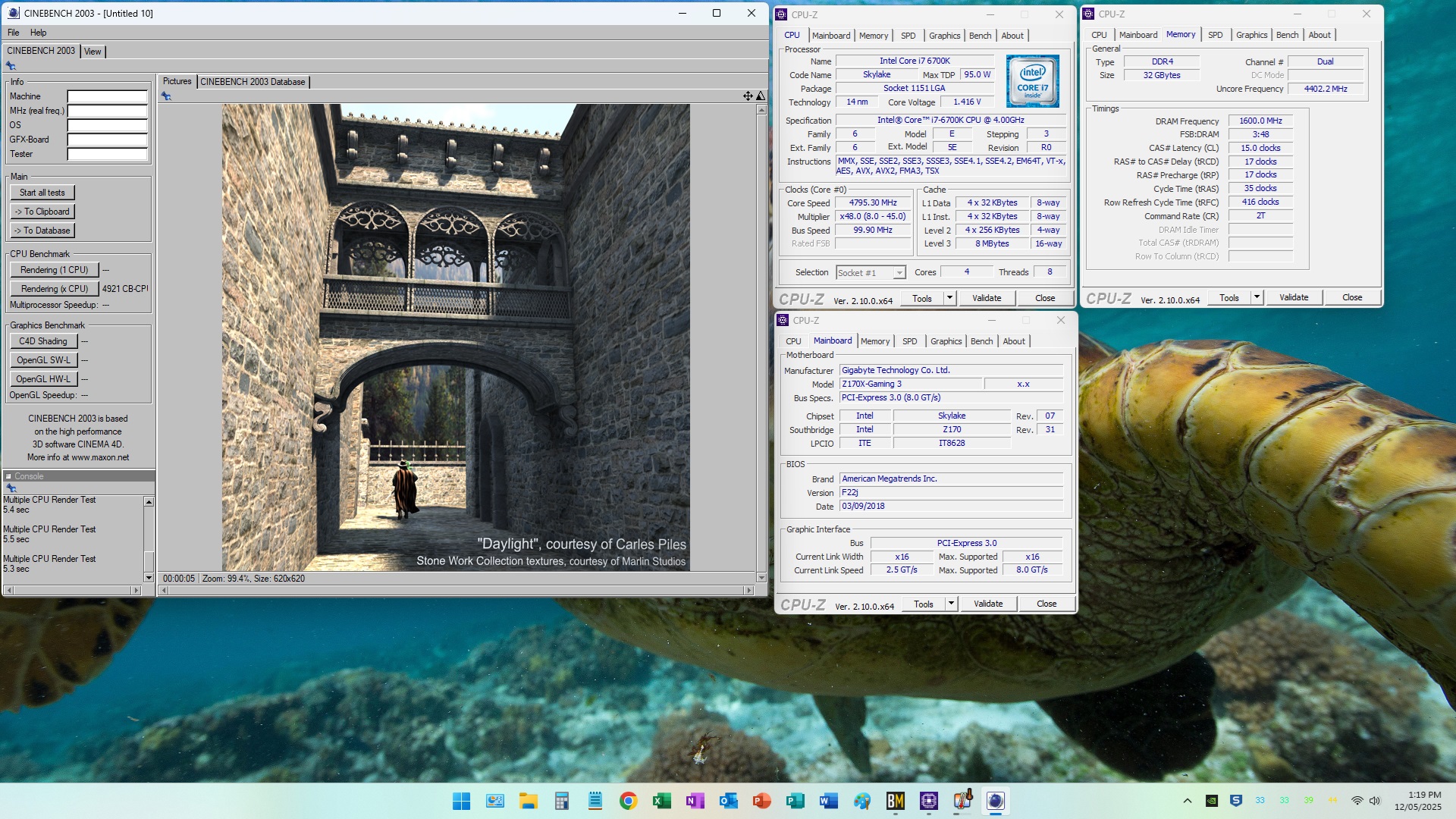The height and width of the screenshot is (819, 1456).
Task: Open Tools dropdown arrow in CPU tab window
Action: (x=949, y=298)
